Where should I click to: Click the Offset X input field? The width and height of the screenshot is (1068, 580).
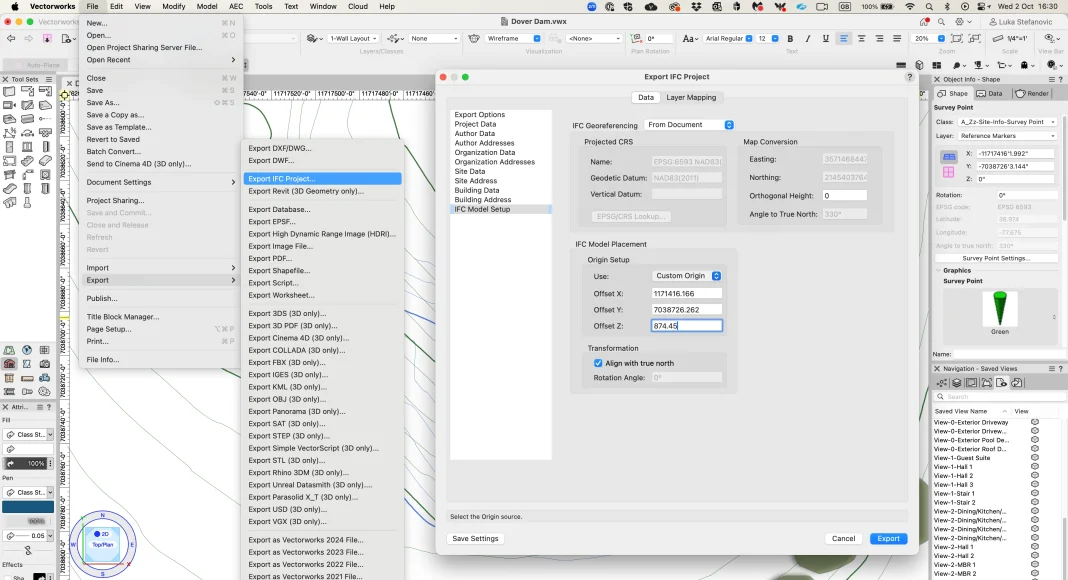click(x=686, y=294)
